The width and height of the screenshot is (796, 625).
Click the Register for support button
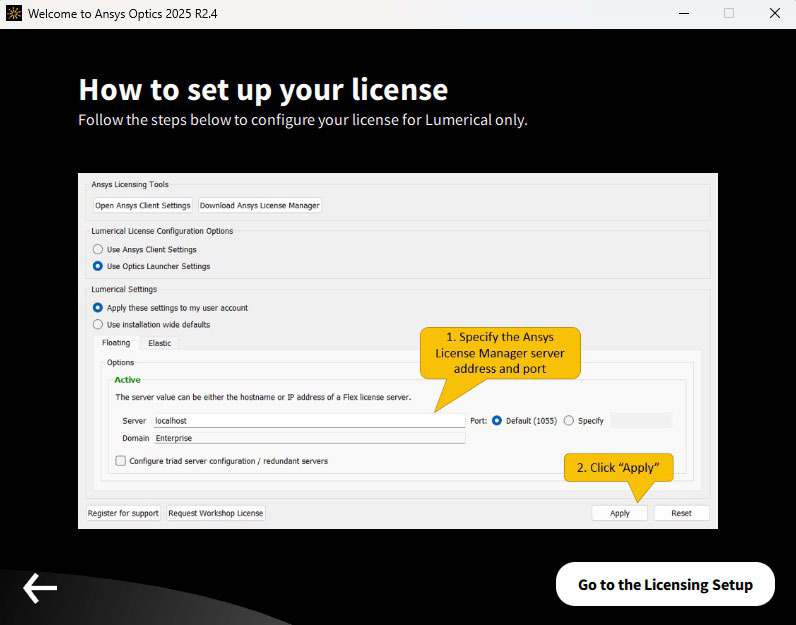coord(123,513)
